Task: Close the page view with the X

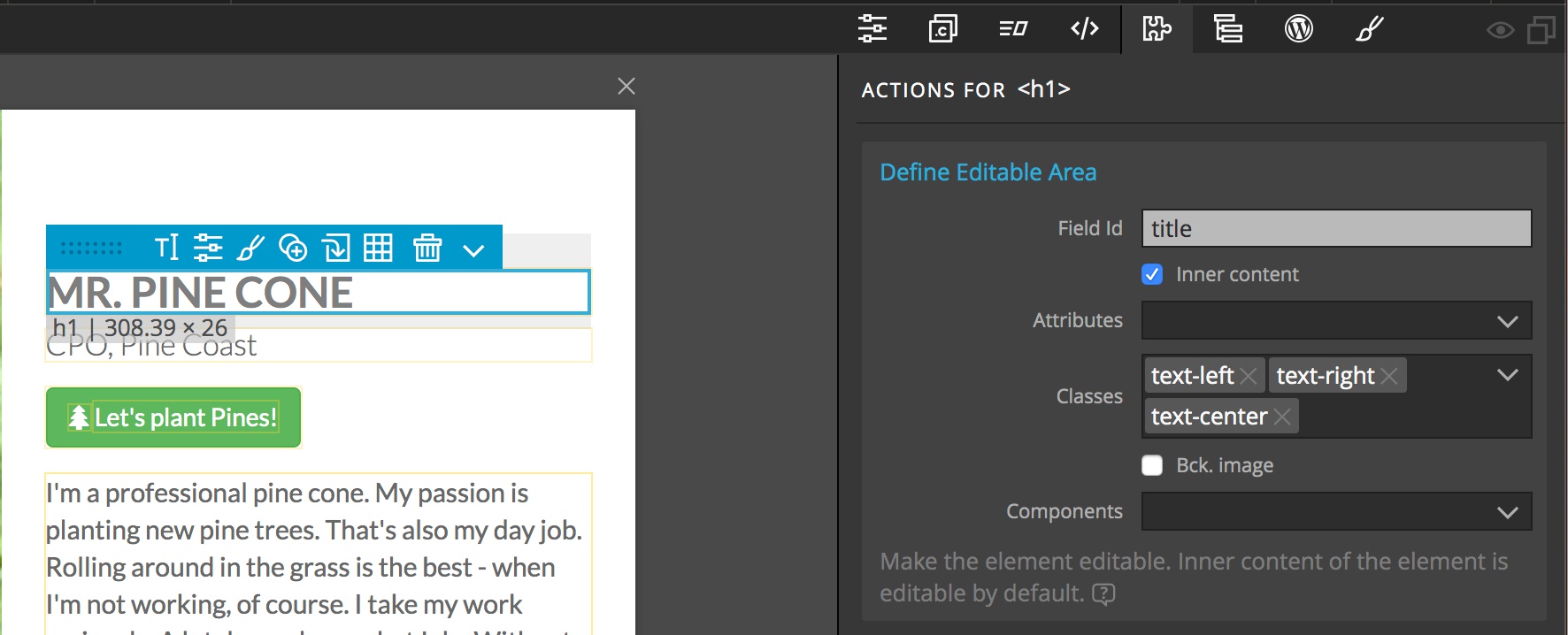Action: 626,86
